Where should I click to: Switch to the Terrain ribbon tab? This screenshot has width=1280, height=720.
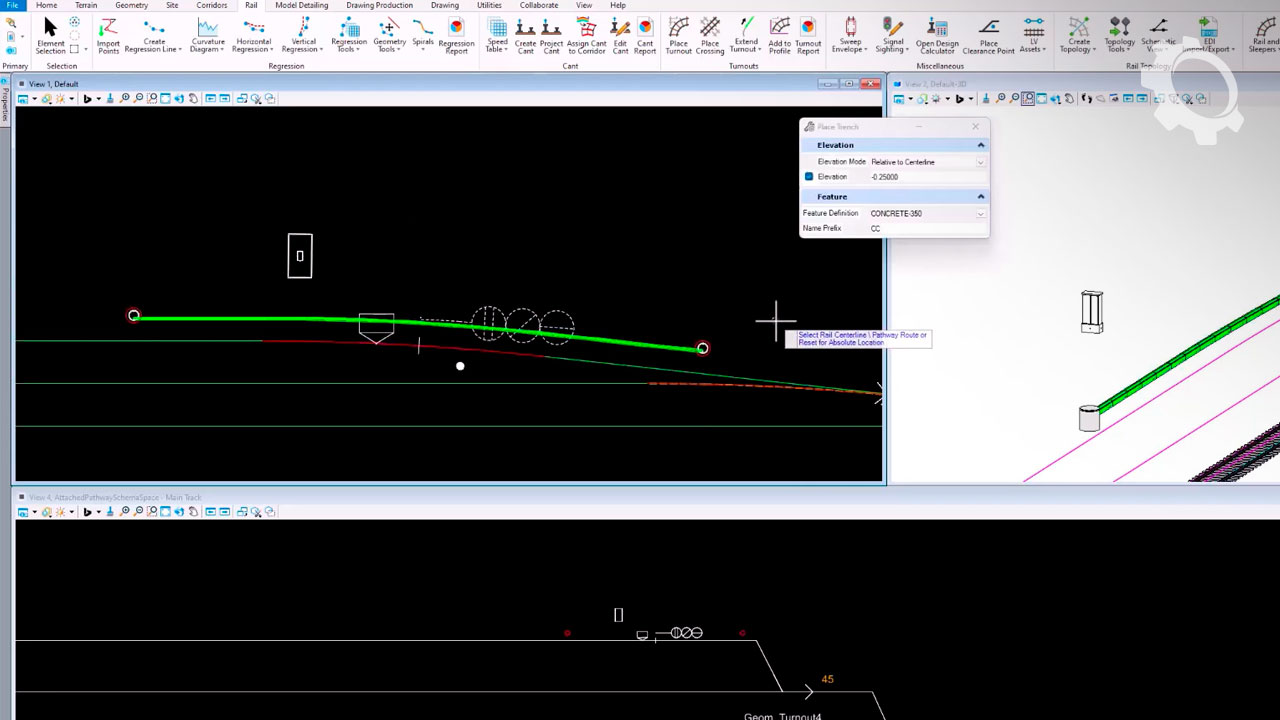click(x=86, y=5)
